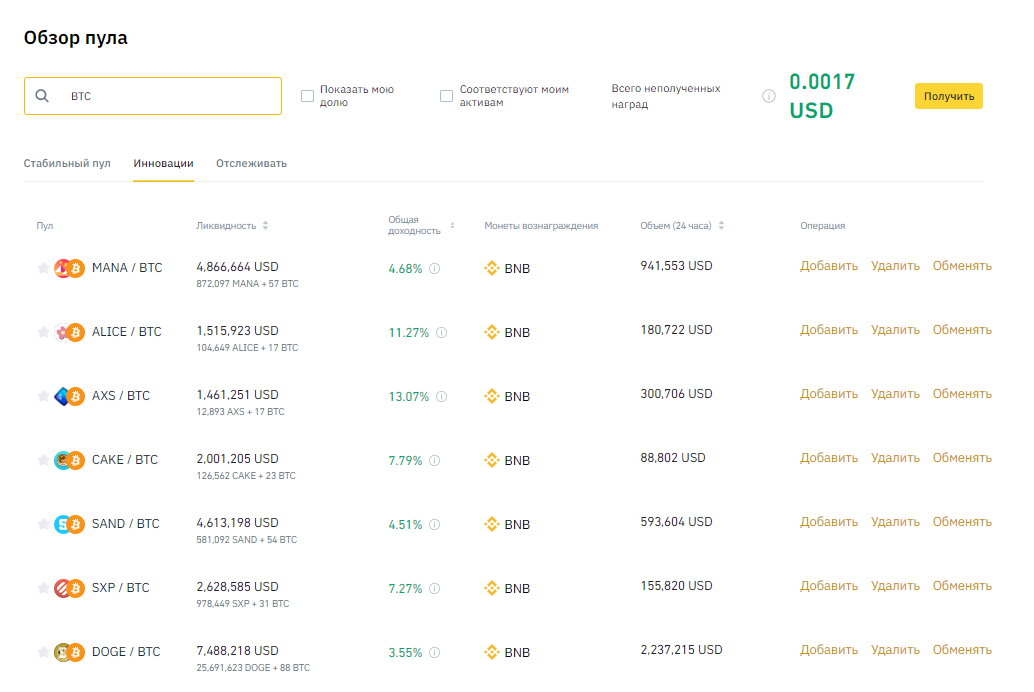The height and width of the screenshot is (692, 1034).
Task: Click the SXP / BTC pair coin icon
Action: [67, 588]
